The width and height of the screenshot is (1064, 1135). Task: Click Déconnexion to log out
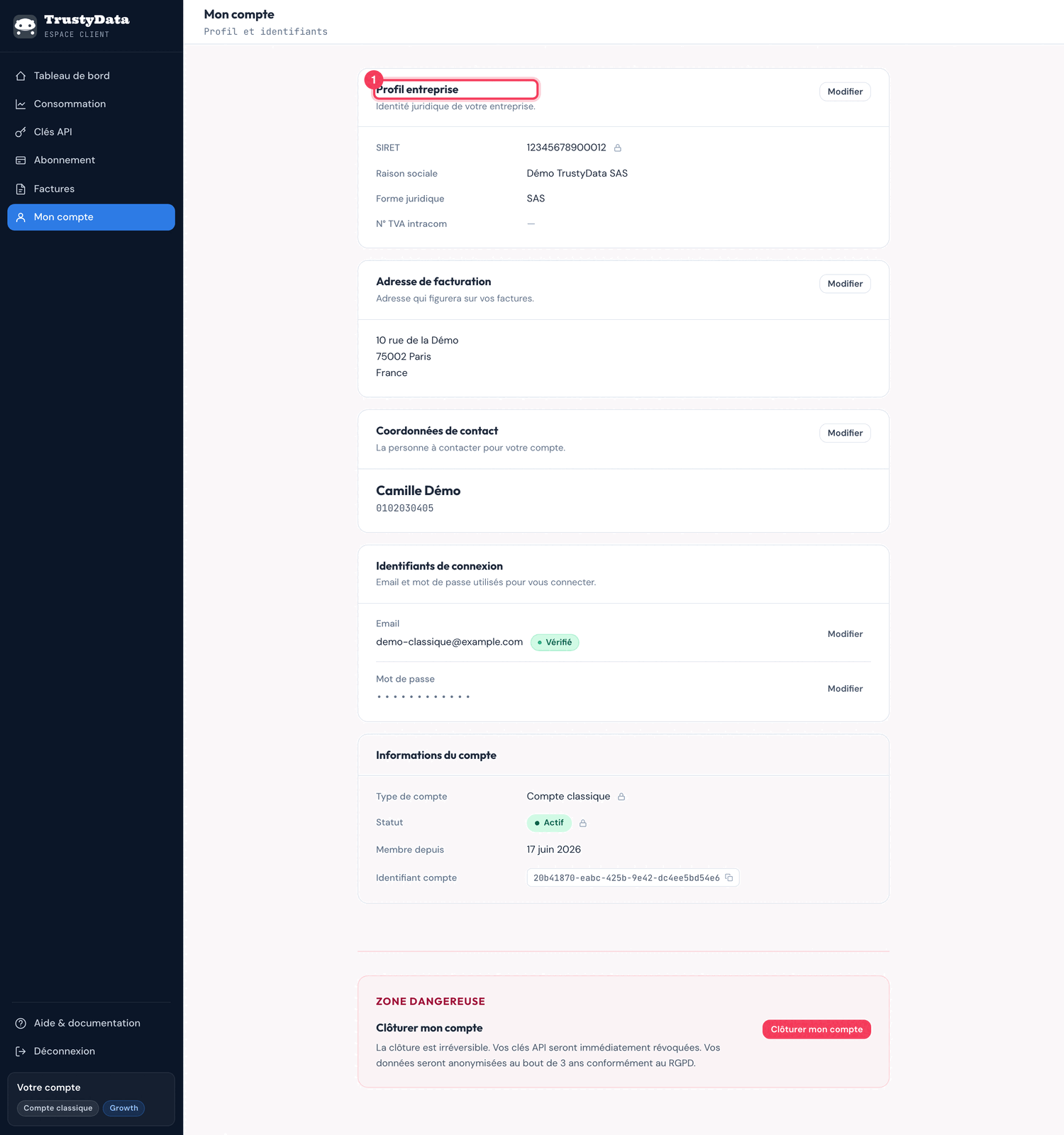click(91, 1051)
